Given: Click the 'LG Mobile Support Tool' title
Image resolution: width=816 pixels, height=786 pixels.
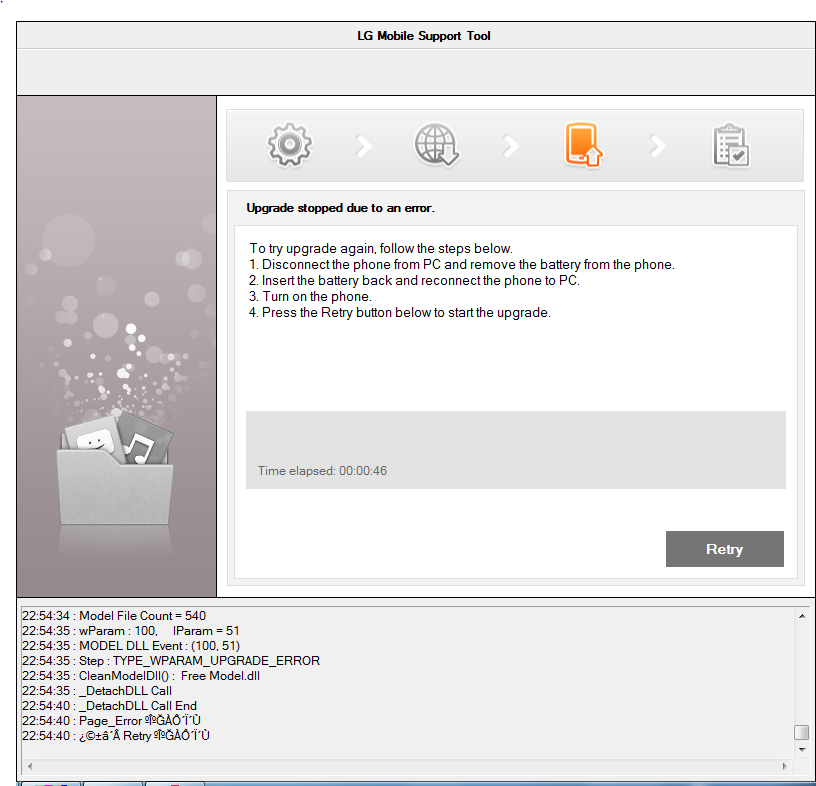Looking at the screenshot, I should (x=424, y=36).
